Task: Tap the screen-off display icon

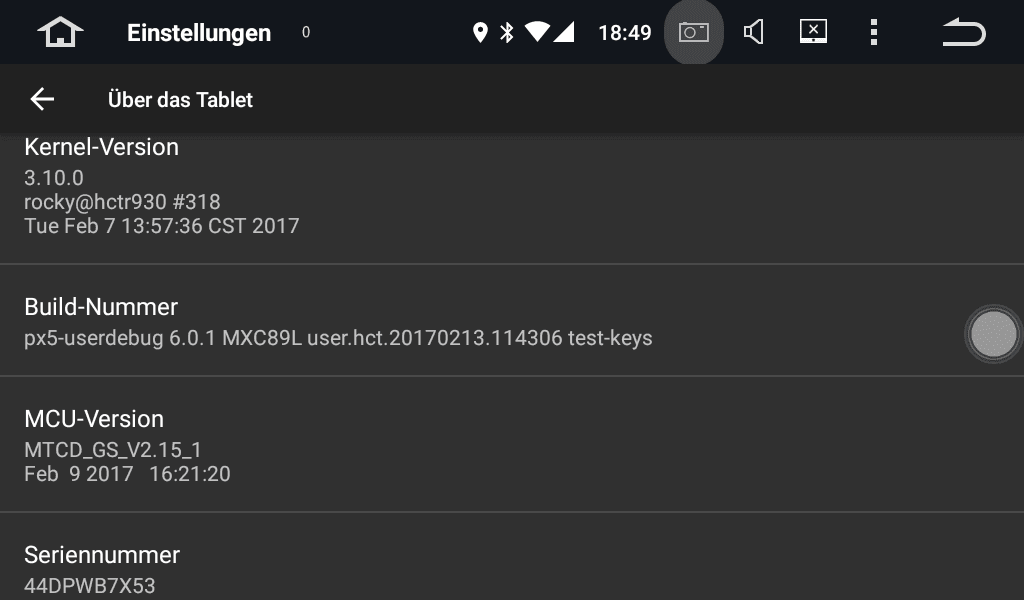Action: (813, 31)
